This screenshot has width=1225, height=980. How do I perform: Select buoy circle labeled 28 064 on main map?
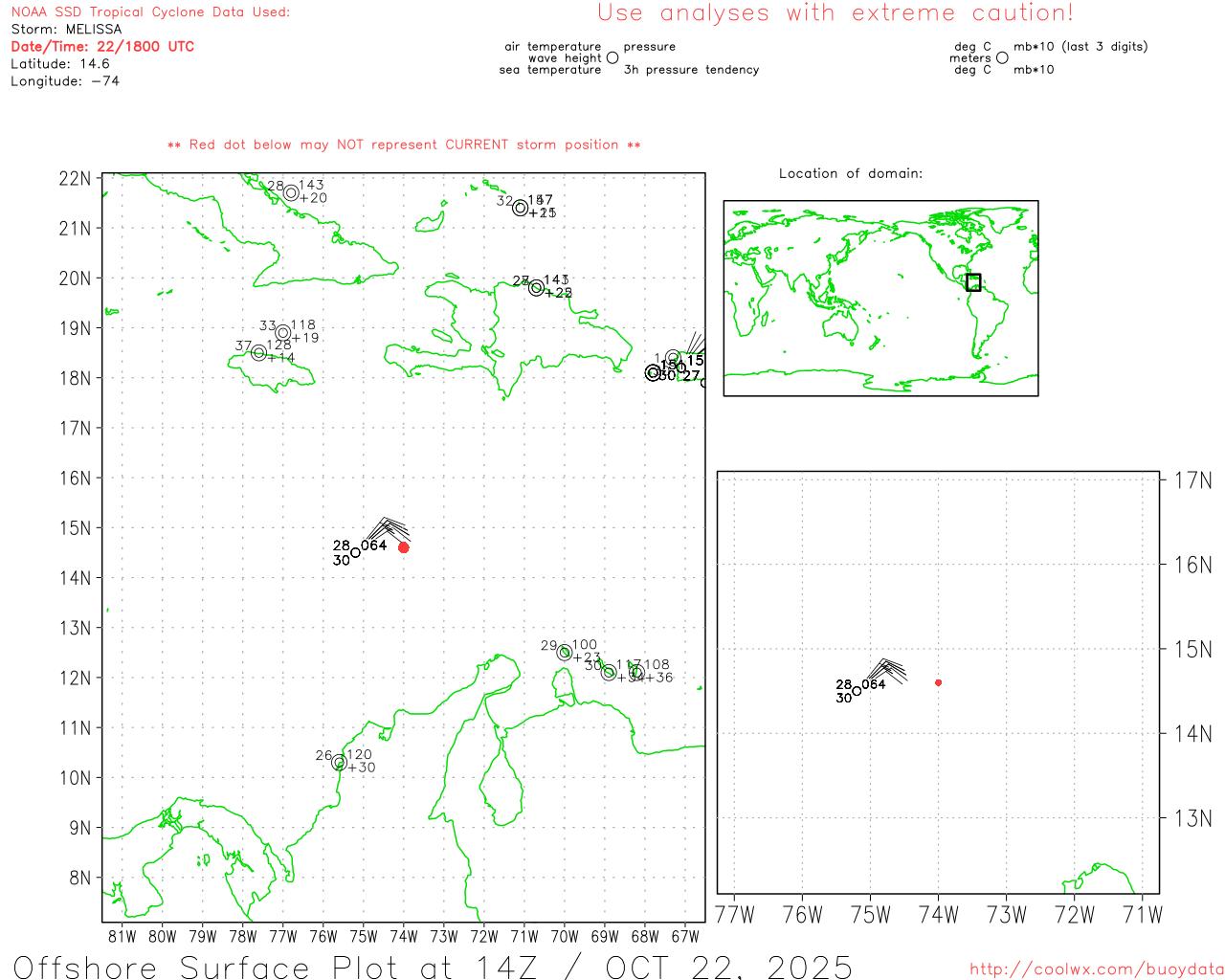point(356,552)
